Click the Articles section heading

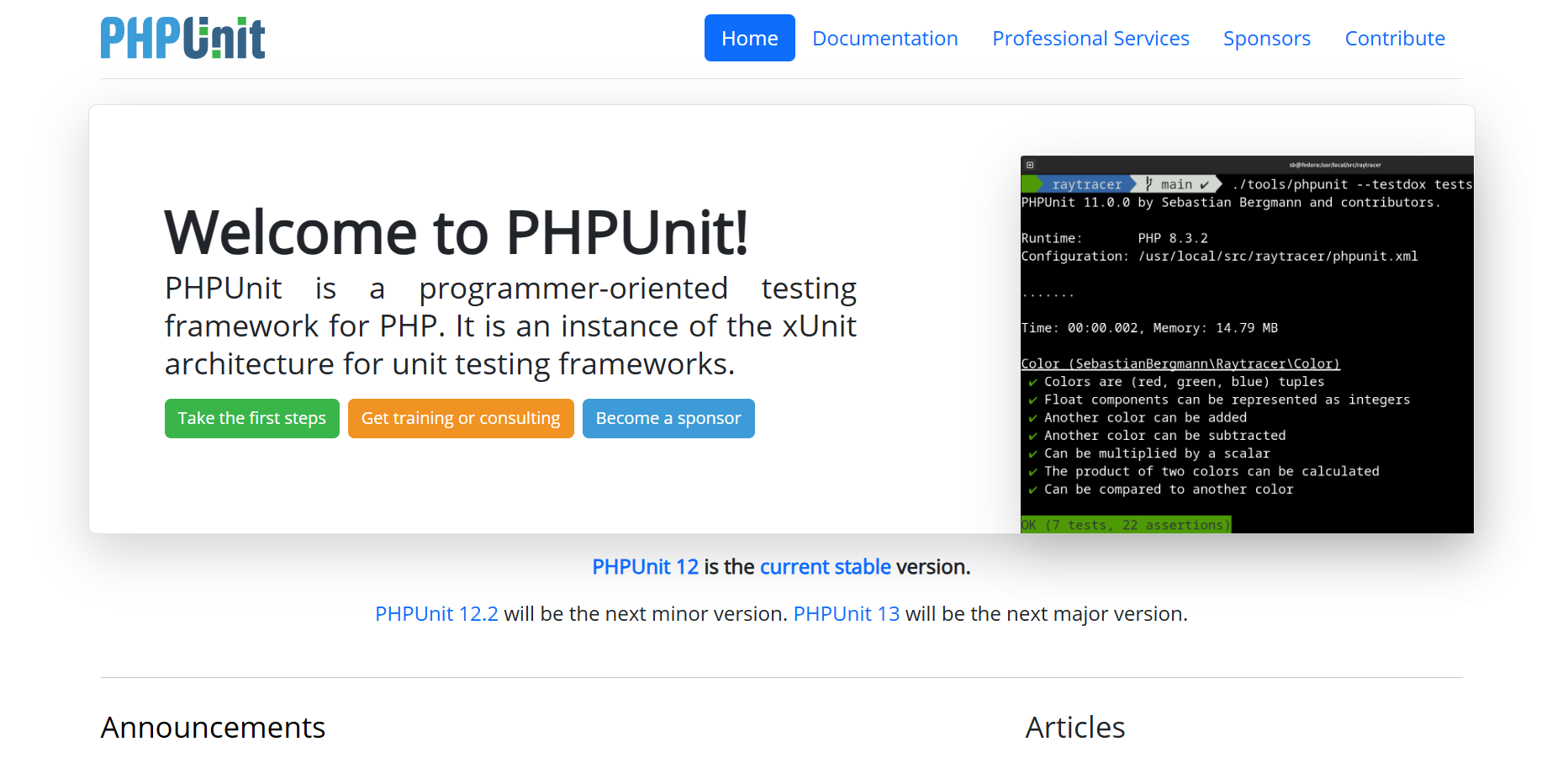pyautogui.click(x=1074, y=728)
